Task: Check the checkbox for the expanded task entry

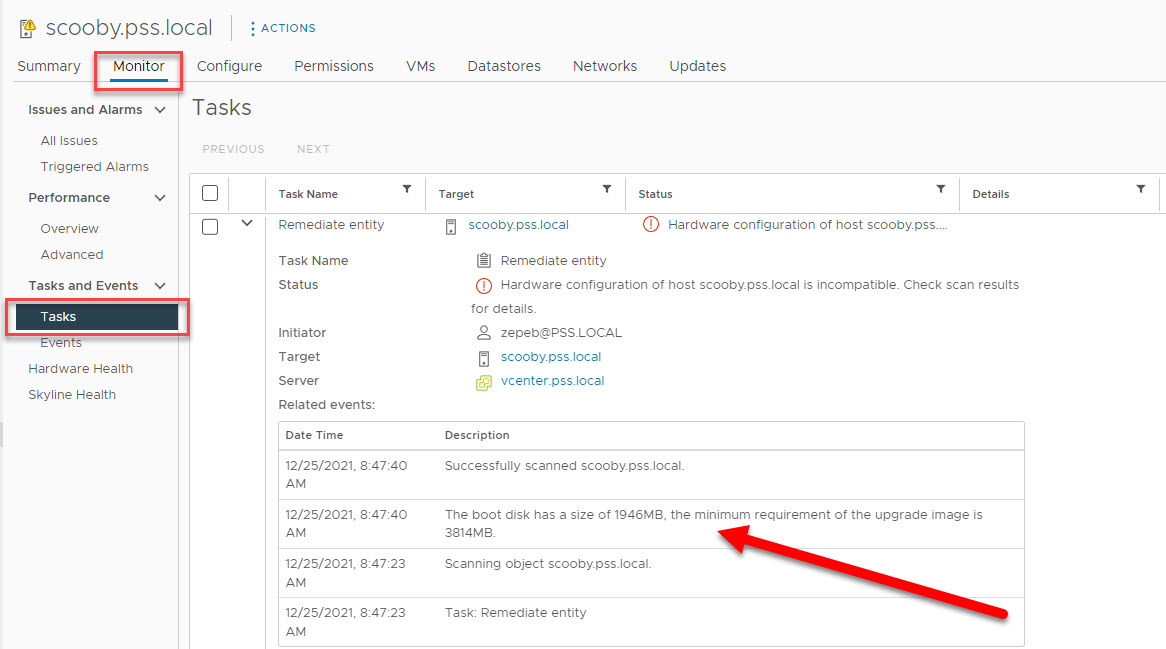Action: coord(210,225)
